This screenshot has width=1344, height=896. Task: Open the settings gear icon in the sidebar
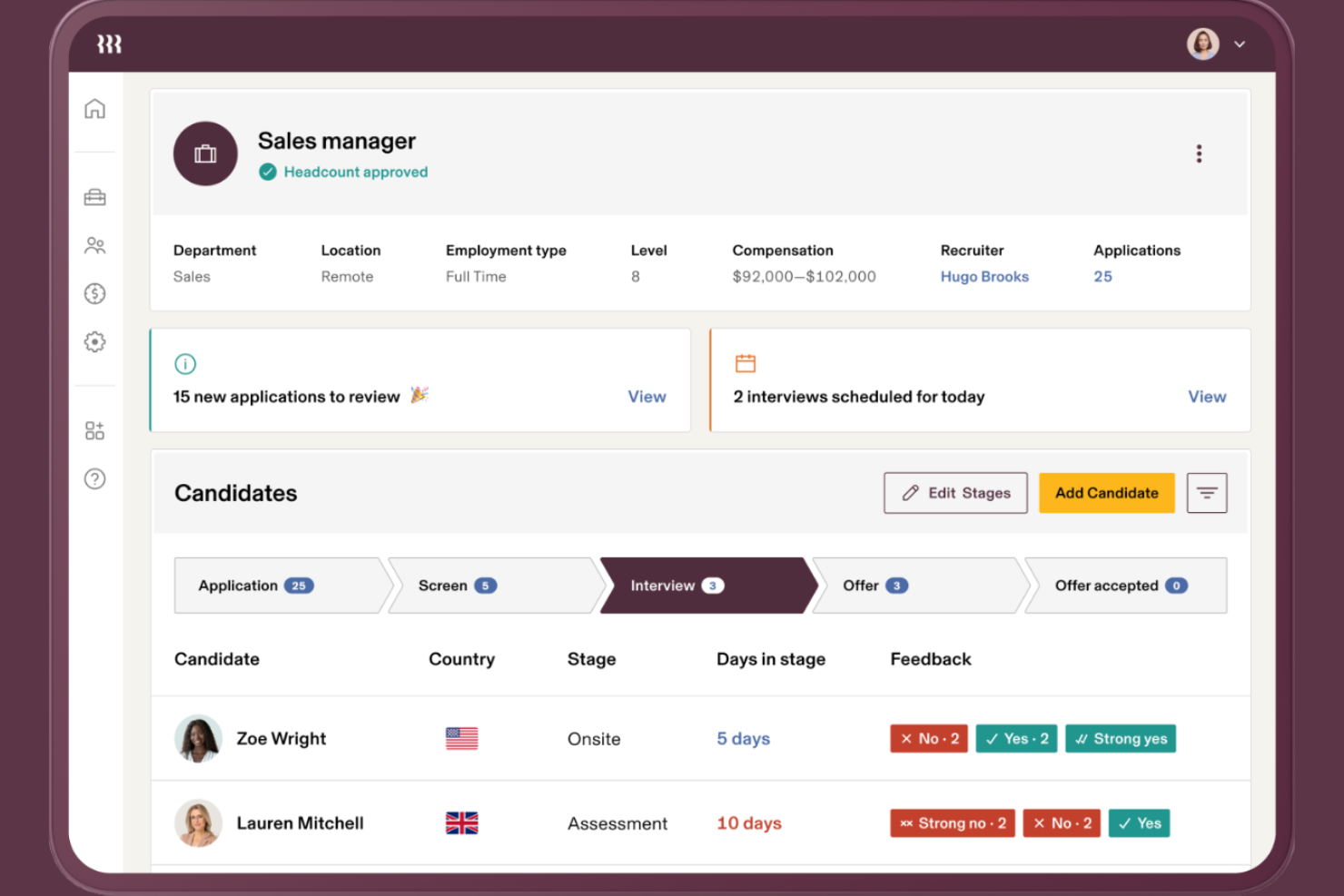[94, 341]
